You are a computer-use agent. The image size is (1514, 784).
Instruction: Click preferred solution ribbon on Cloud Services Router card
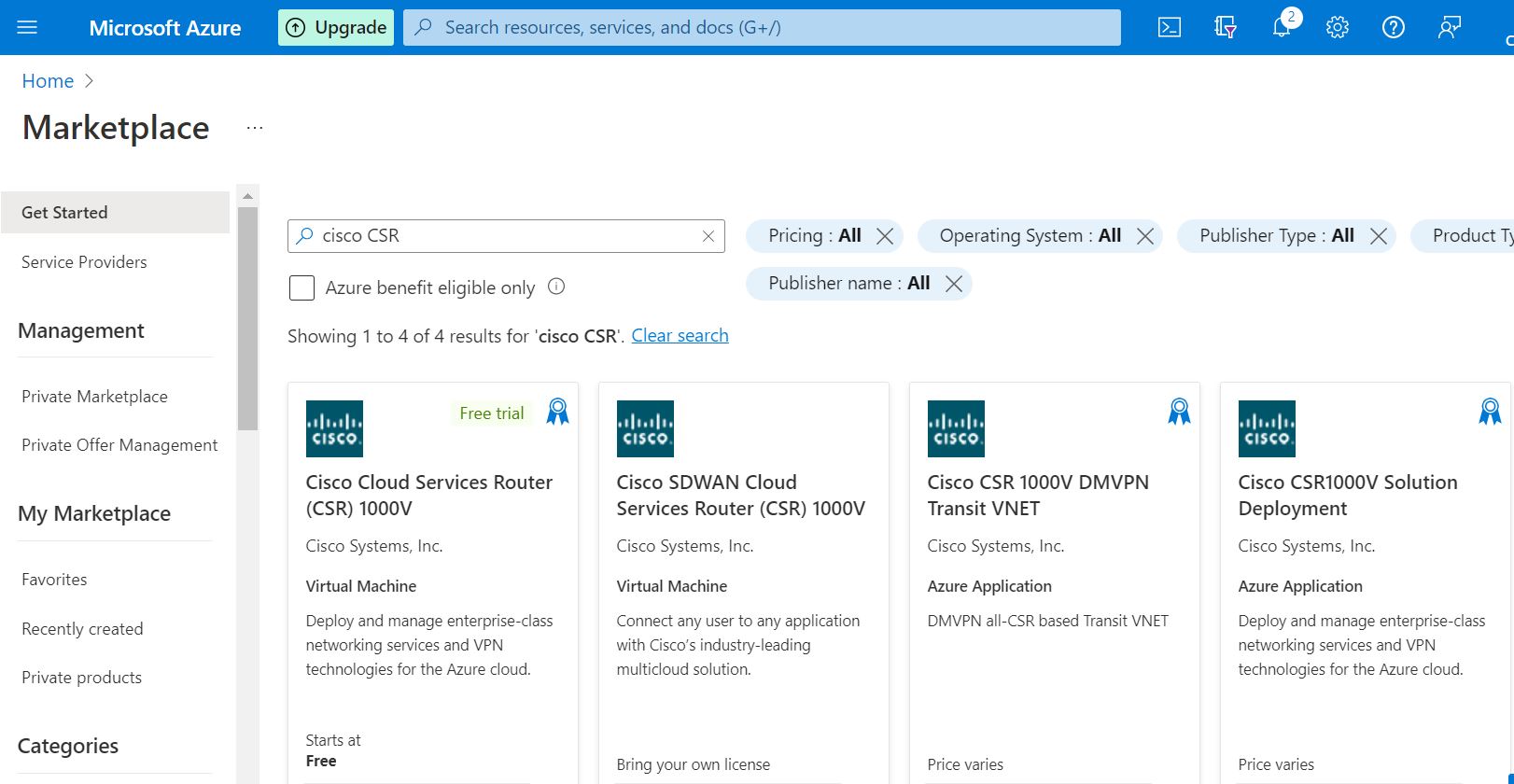557,412
